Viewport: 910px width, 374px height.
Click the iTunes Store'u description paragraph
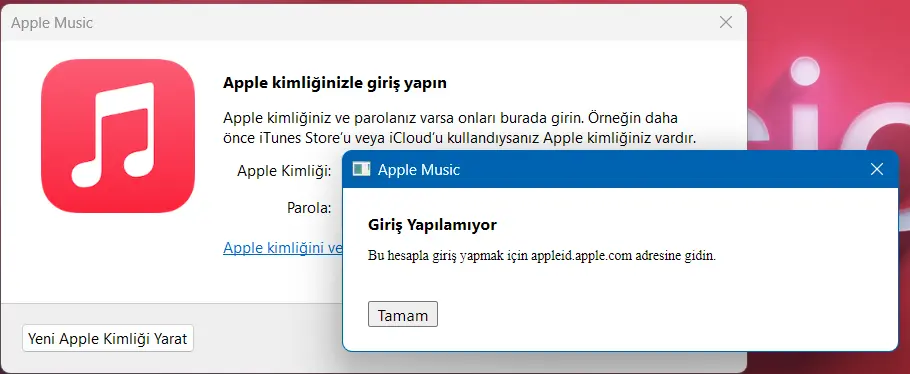pos(459,128)
